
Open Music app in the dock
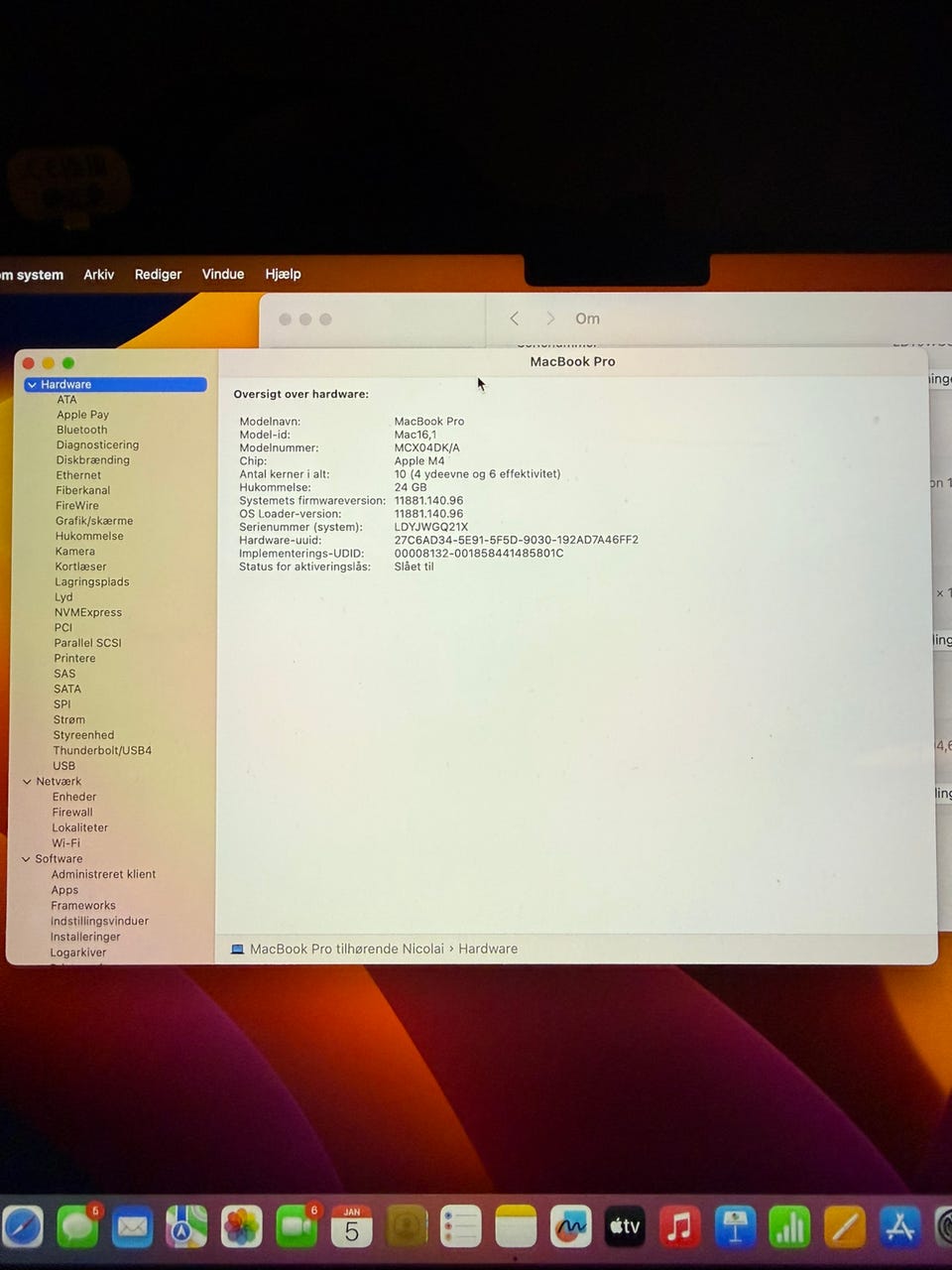(x=679, y=1227)
